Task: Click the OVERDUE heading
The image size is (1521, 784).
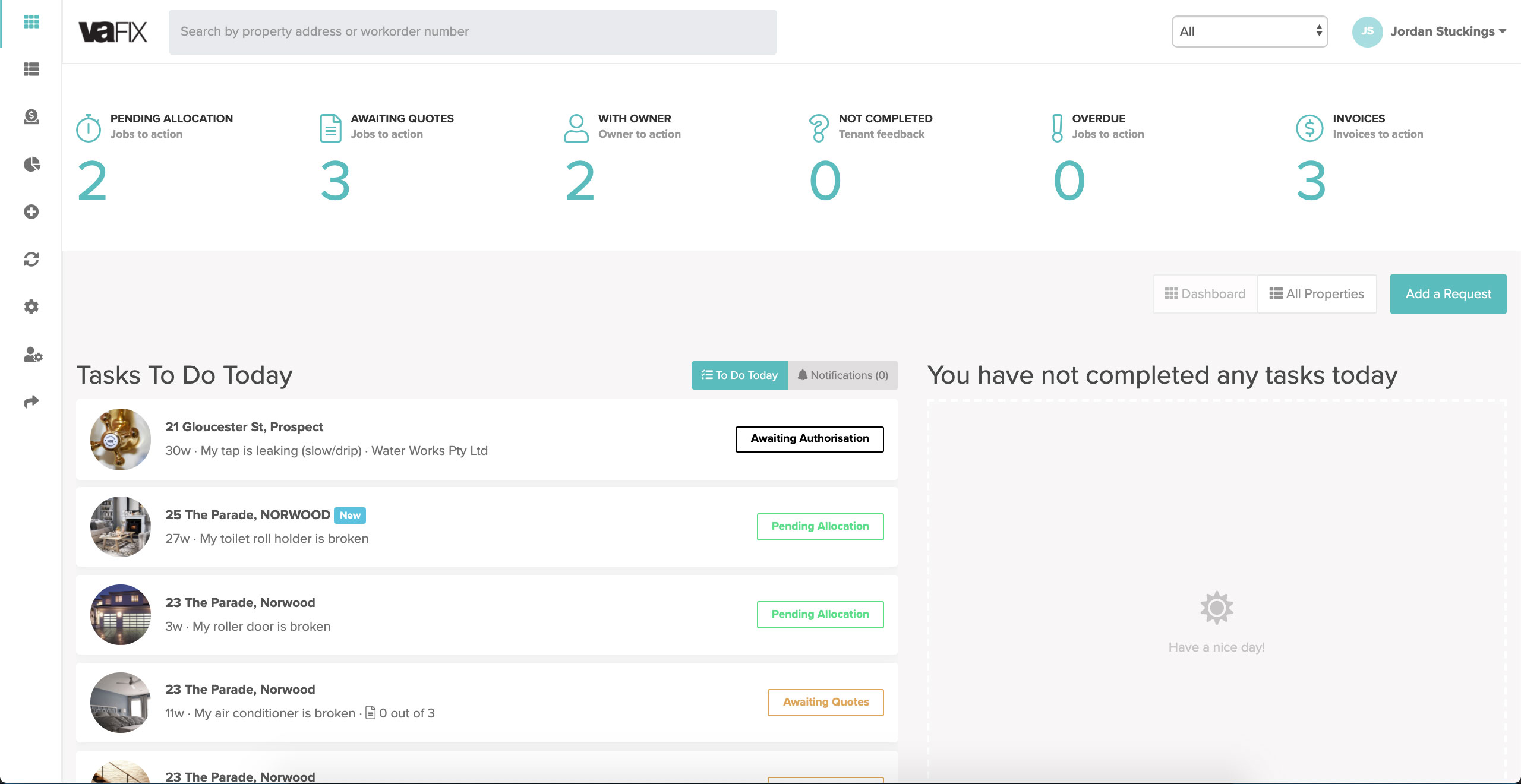Action: click(x=1099, y=119)
